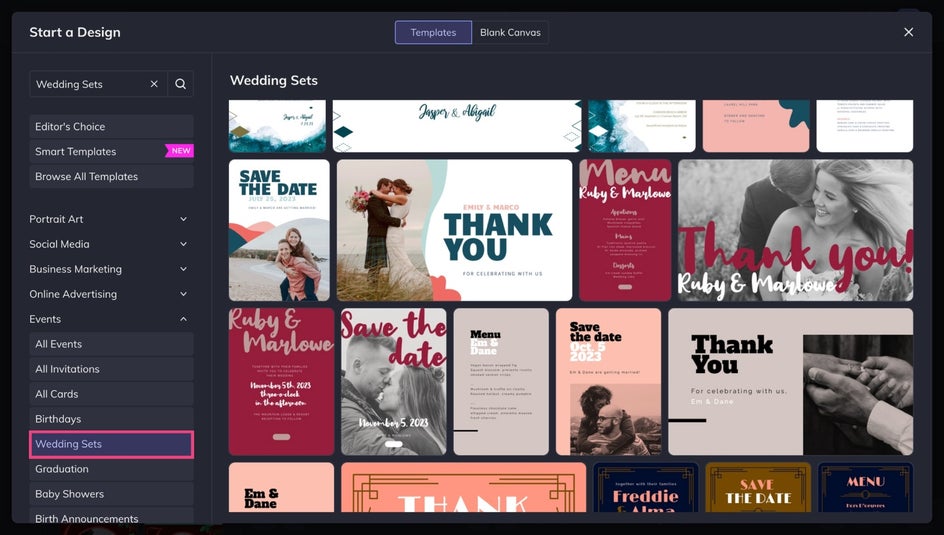The image size is (944, 535).
Task: Open Save the date November 5 template
Action: (x=394, y=382)
